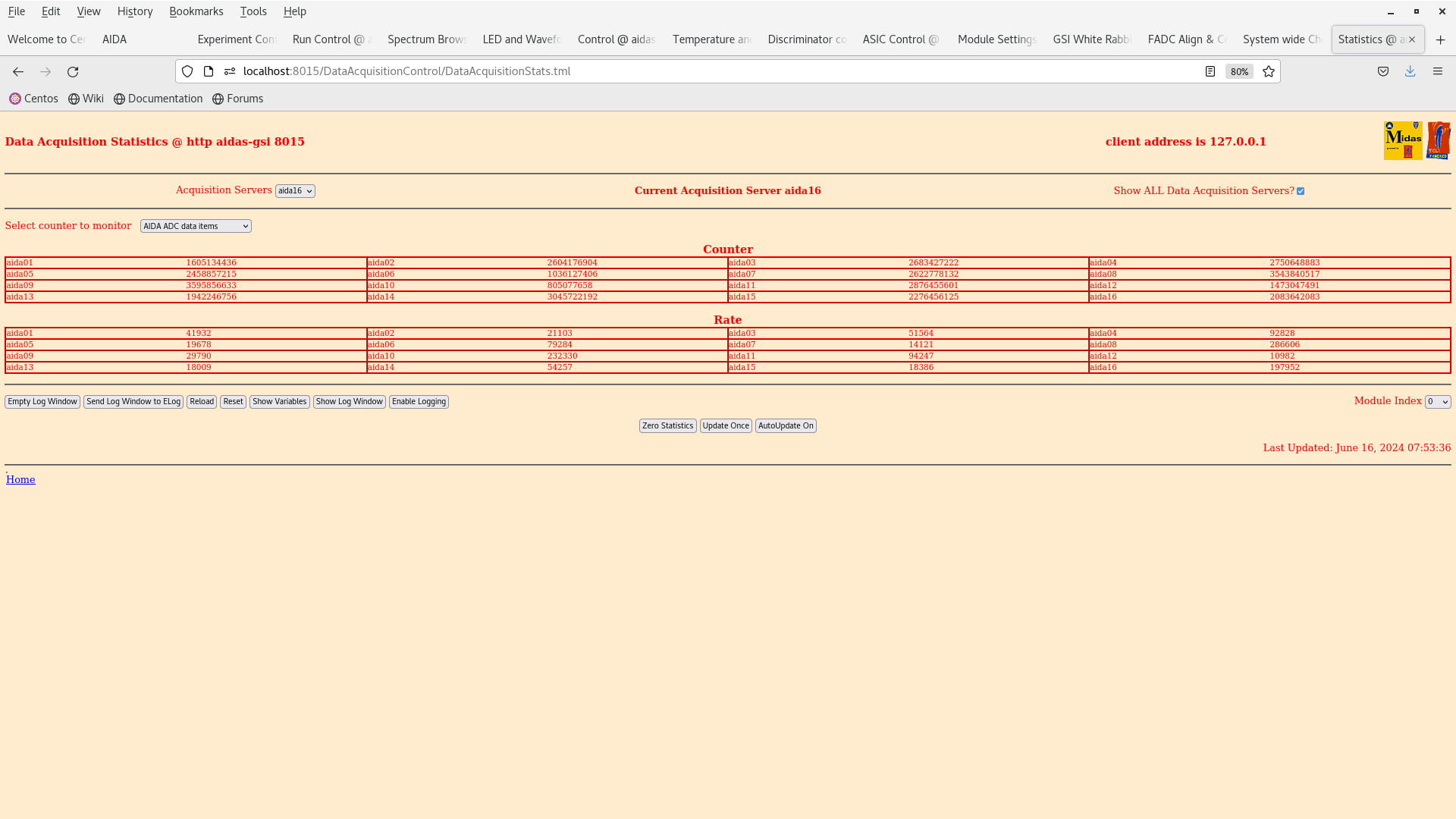Click the bookmark star icon in address bar
Image resolution: width=1456 pixels, height=819 pixels.
1269,71
